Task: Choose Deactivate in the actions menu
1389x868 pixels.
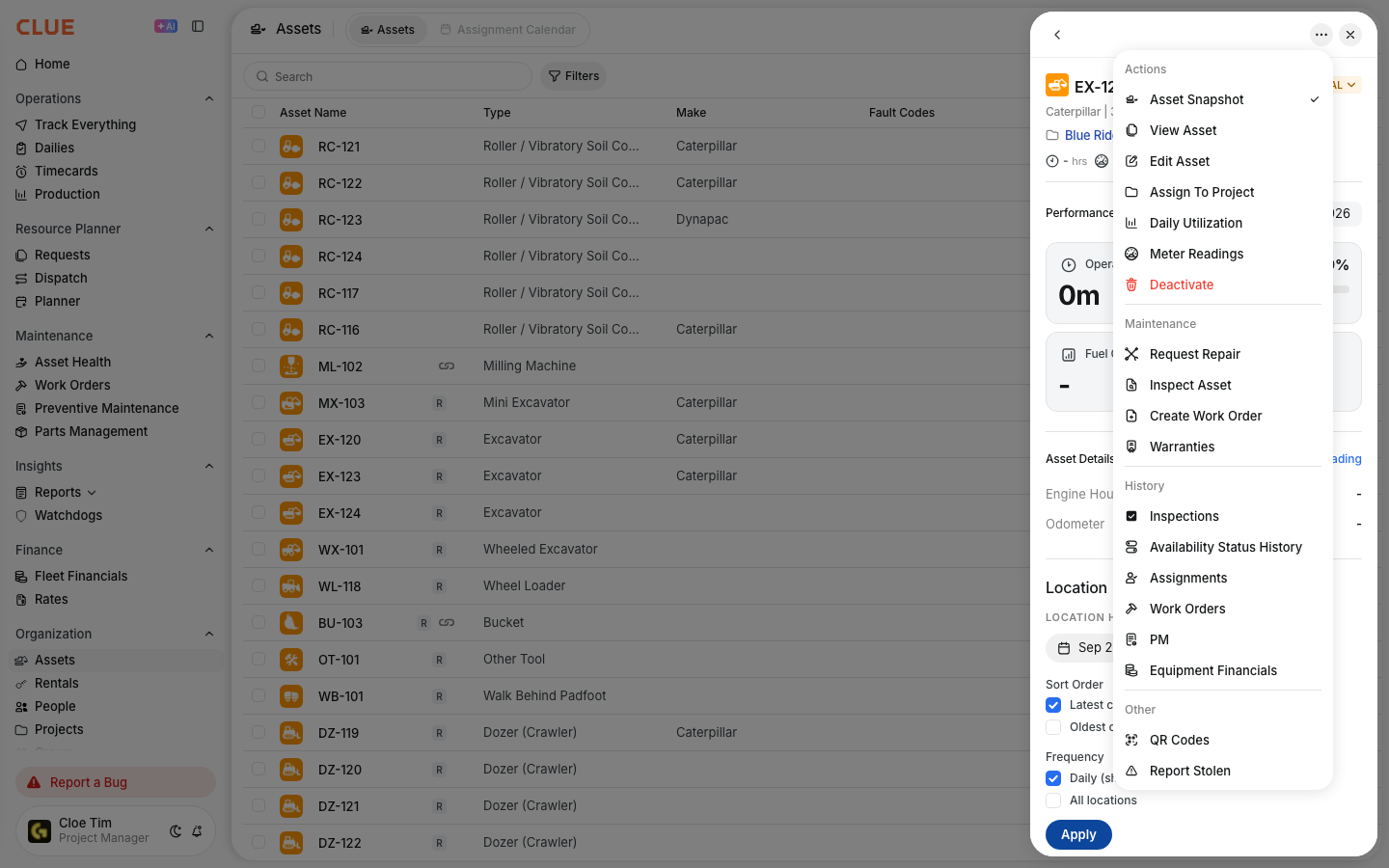Action: coord(1223,285)
